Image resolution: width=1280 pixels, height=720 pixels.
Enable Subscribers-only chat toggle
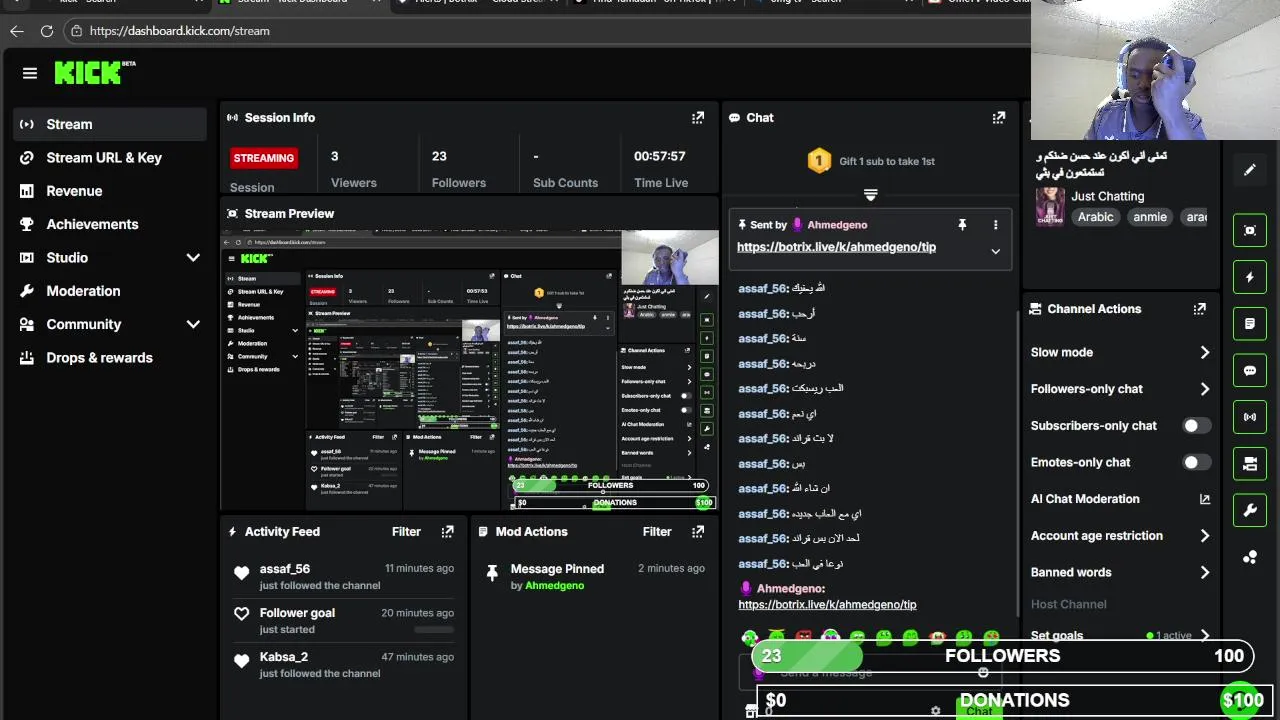pyautogui.click(x=1196, y=426)
